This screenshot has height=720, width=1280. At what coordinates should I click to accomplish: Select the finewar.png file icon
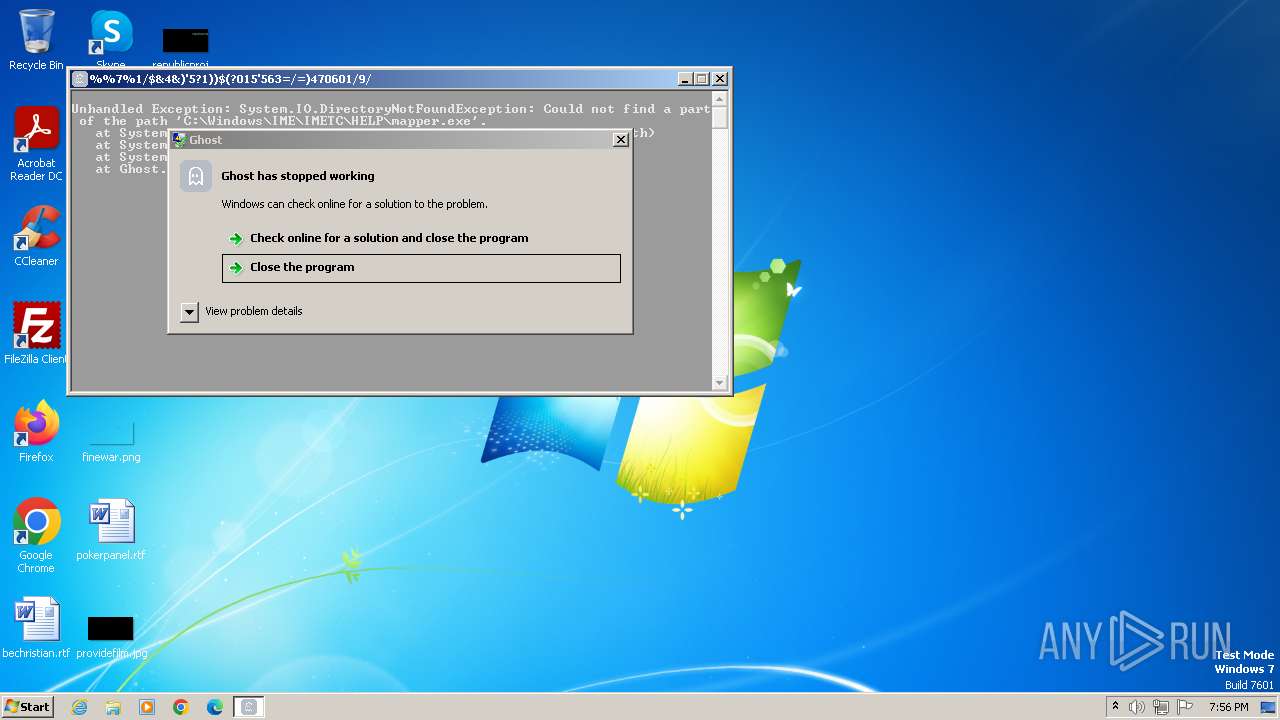click(x=111, y=440)
